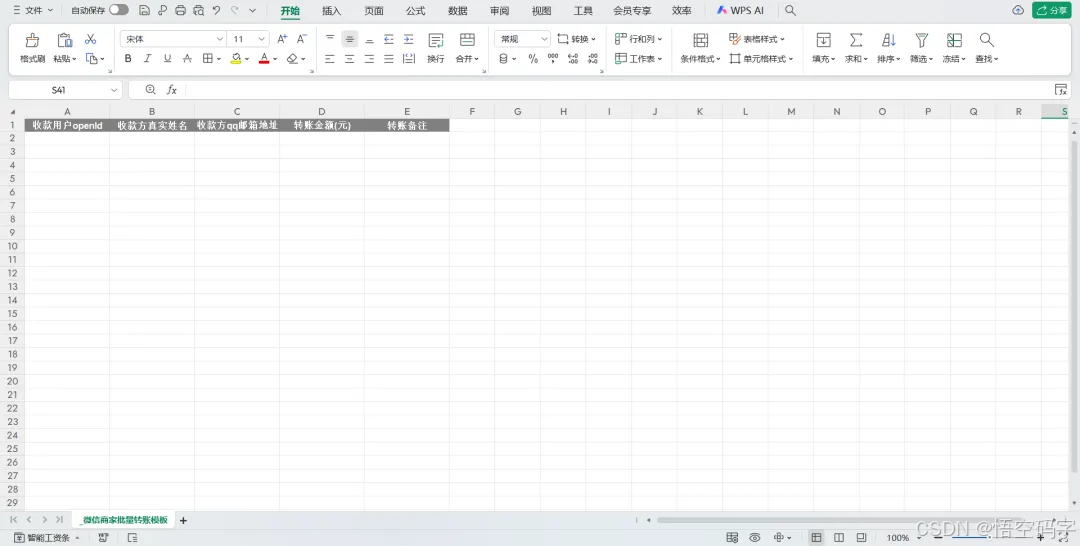The height and width of the screenshot is (546, 1080).
Task: Open the Page (页面) tab
Action: point(374,11)
